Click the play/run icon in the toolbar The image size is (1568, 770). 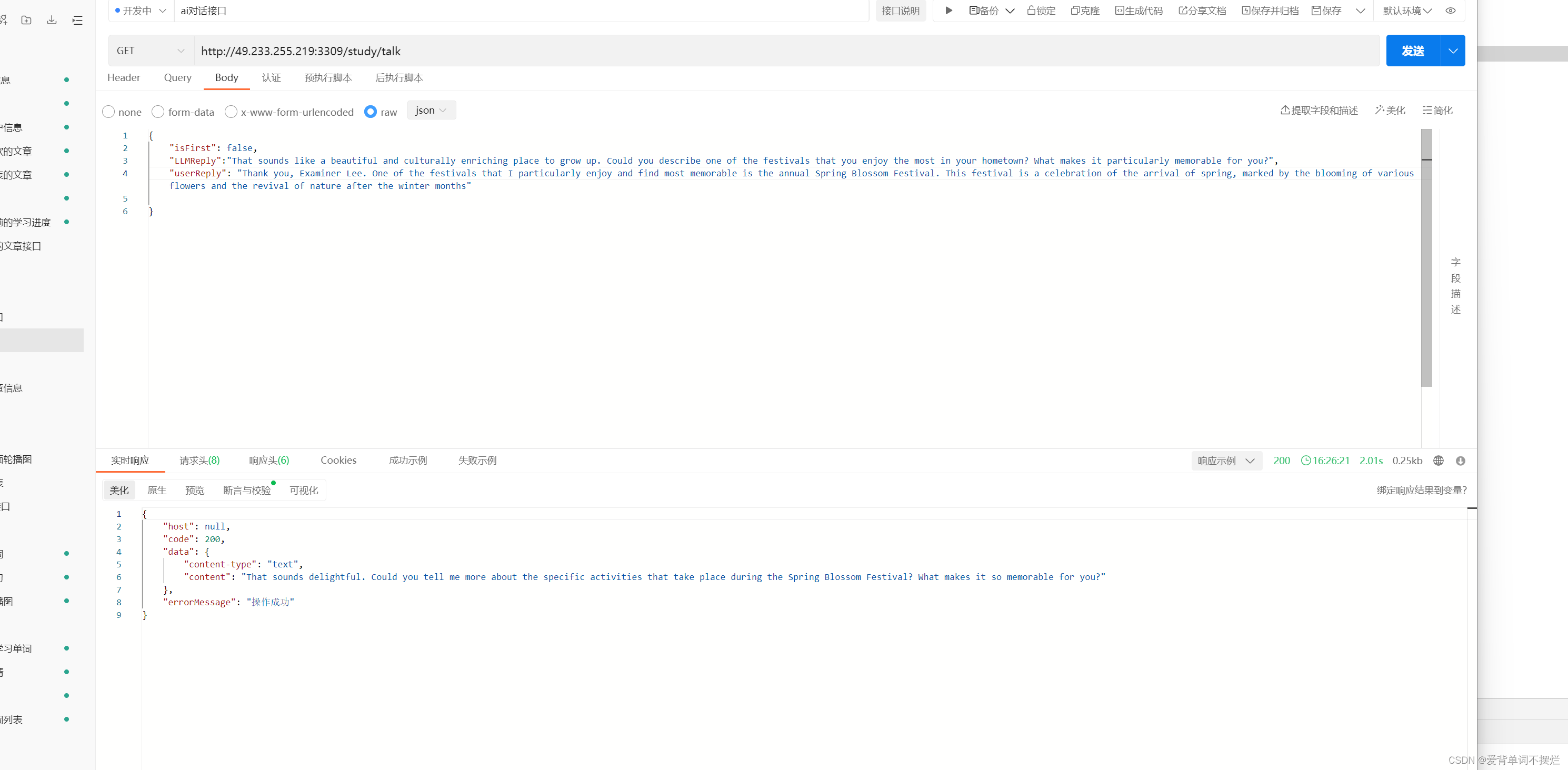click(x=948, y=11)
